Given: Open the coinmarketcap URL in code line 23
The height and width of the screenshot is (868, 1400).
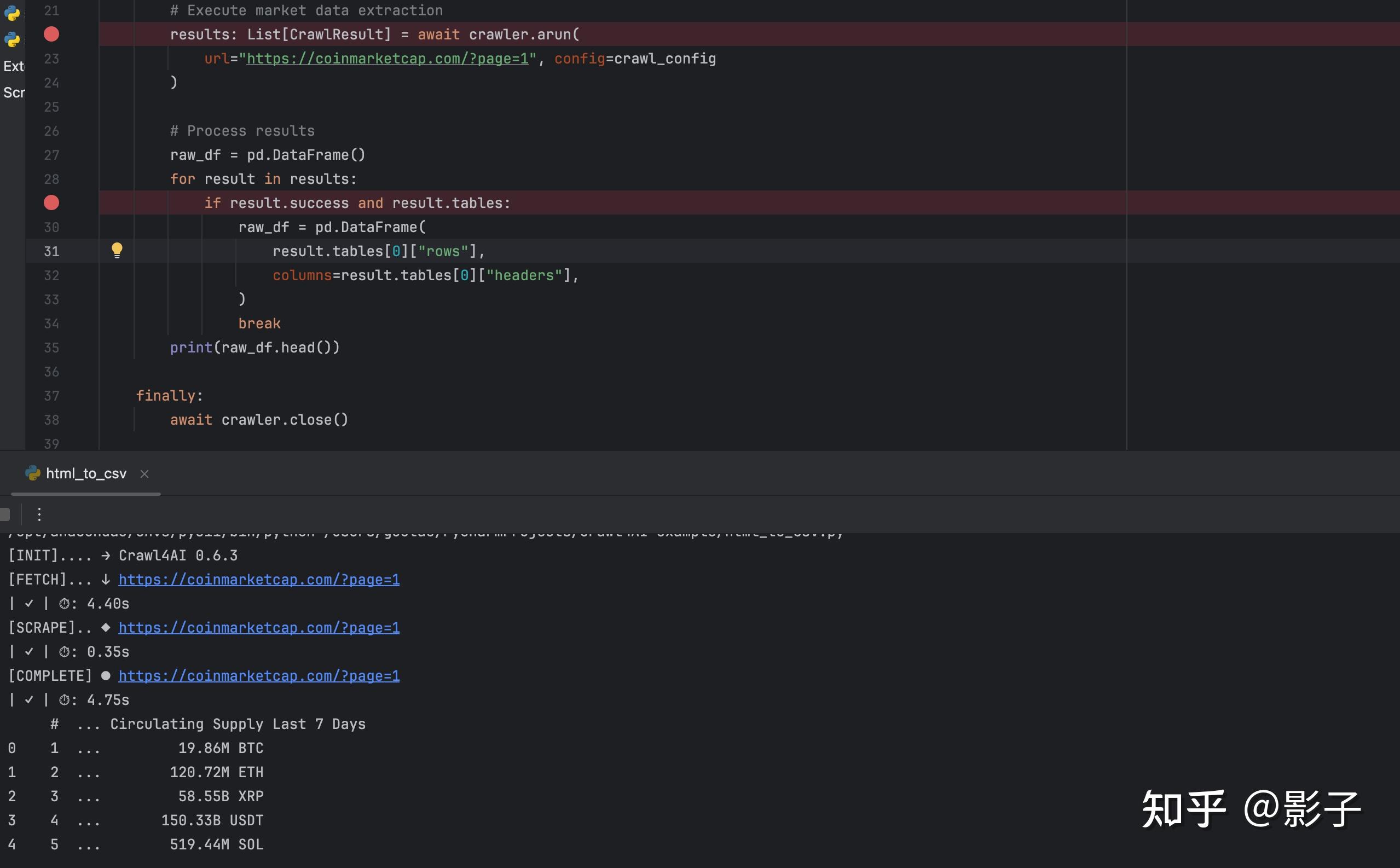Looking at the screenshot, I should 387,59.
